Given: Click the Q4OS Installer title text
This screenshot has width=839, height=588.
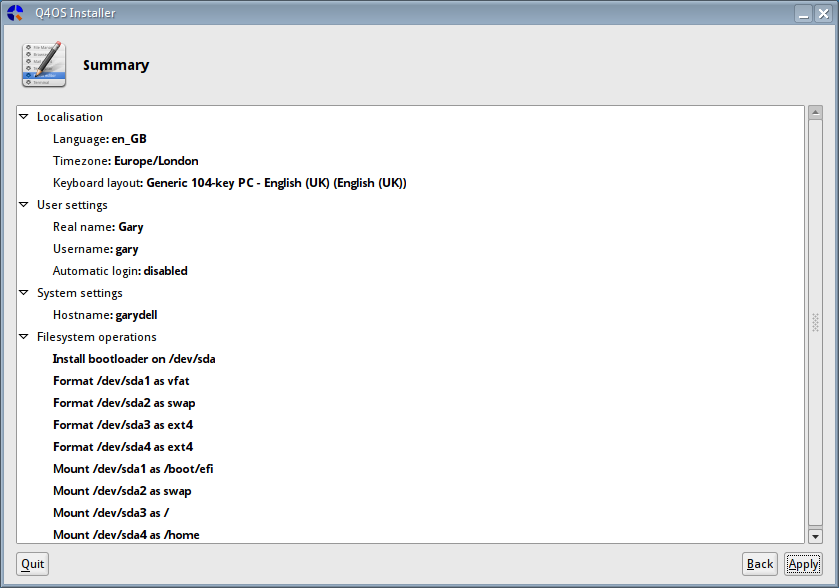Looking at the screenshot, I should tap(75, 13).
